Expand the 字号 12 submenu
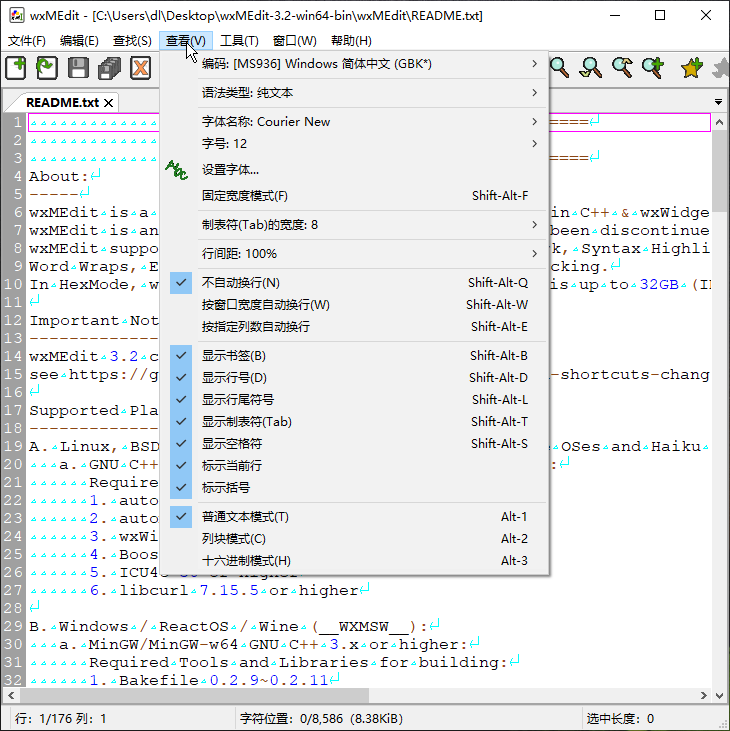Viewport: 730px width, 731px height. point(353,144)
